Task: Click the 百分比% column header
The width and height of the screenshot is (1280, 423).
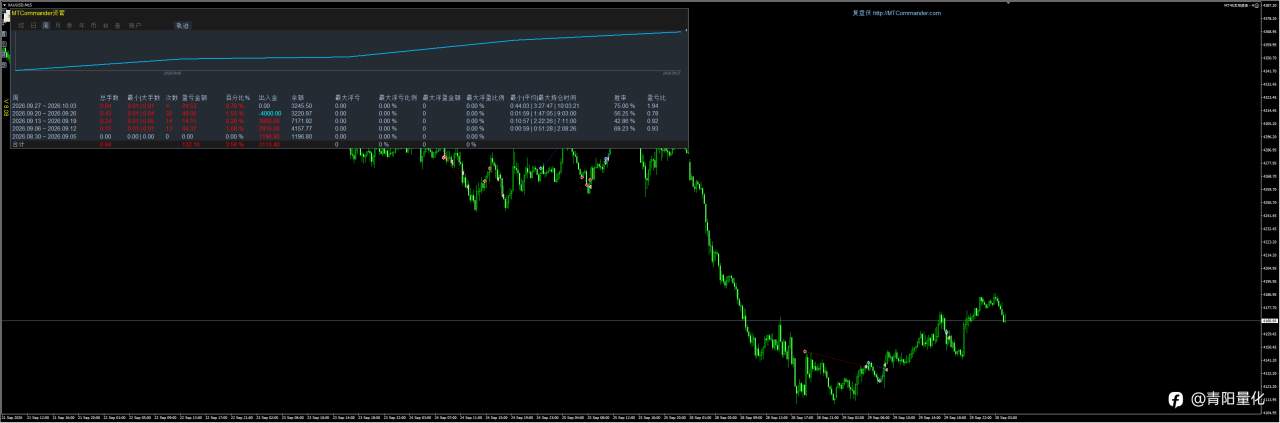Action: tap(237, 98)
